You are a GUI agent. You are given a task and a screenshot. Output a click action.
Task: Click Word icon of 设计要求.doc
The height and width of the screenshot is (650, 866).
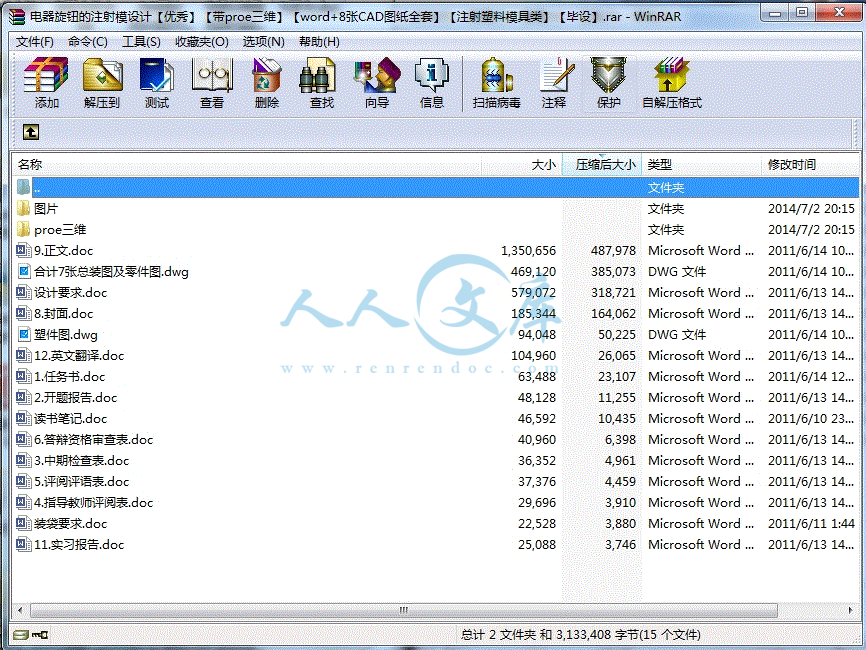(x=23, y=292)
